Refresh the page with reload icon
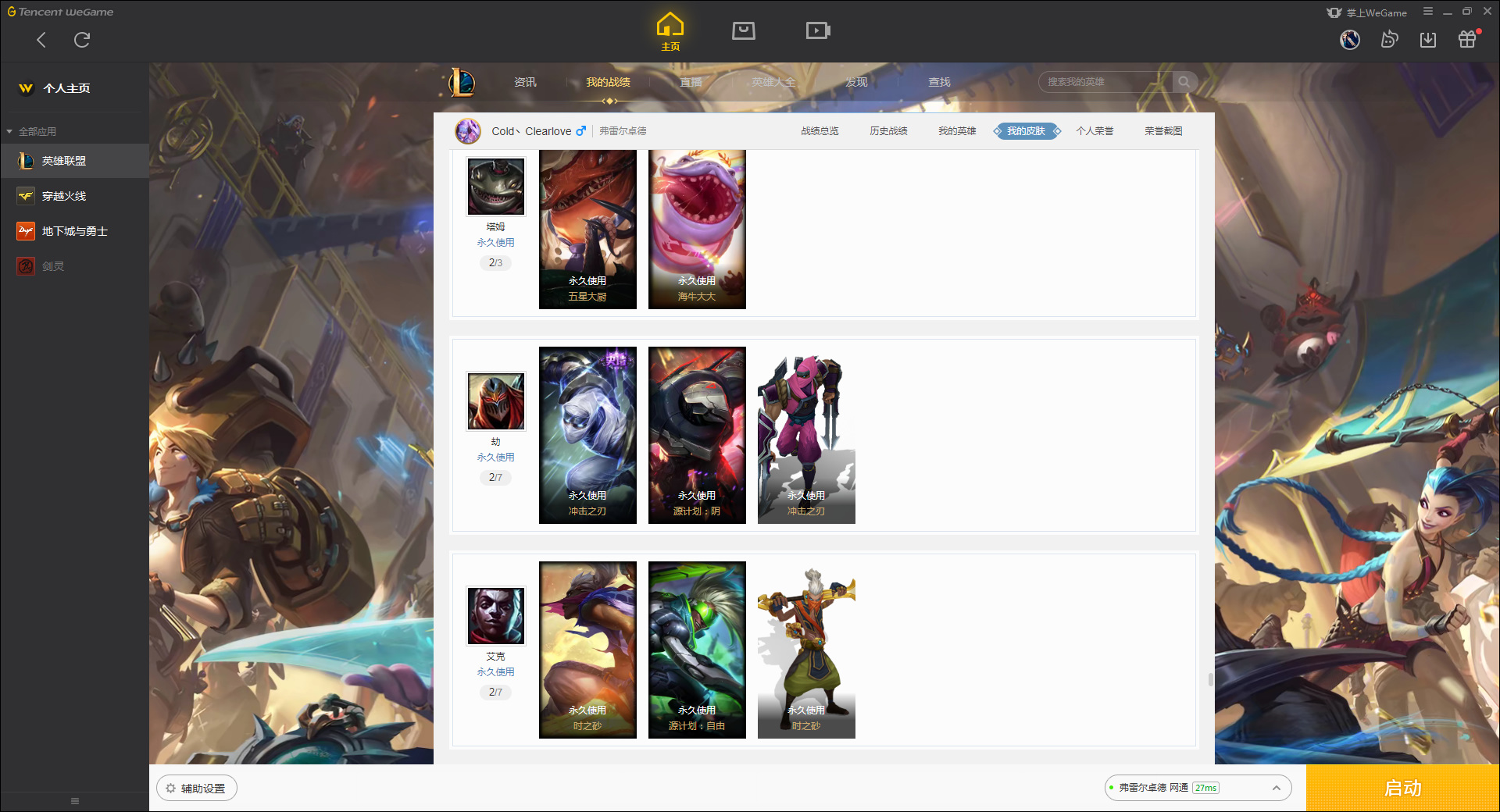This screenshot has width=1500, height=812. tap(82, 40)
